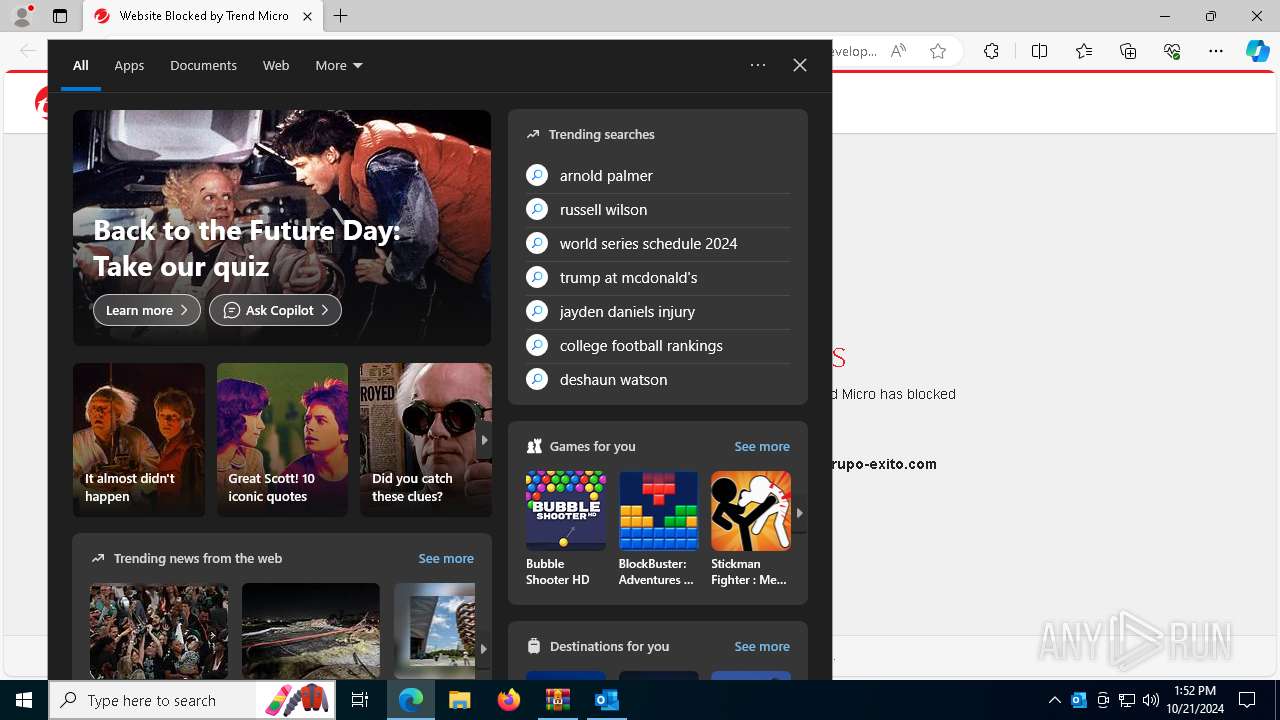Screen dimensions: 1280x720
Task: Open notifications action center
Action: point(1247,700)
